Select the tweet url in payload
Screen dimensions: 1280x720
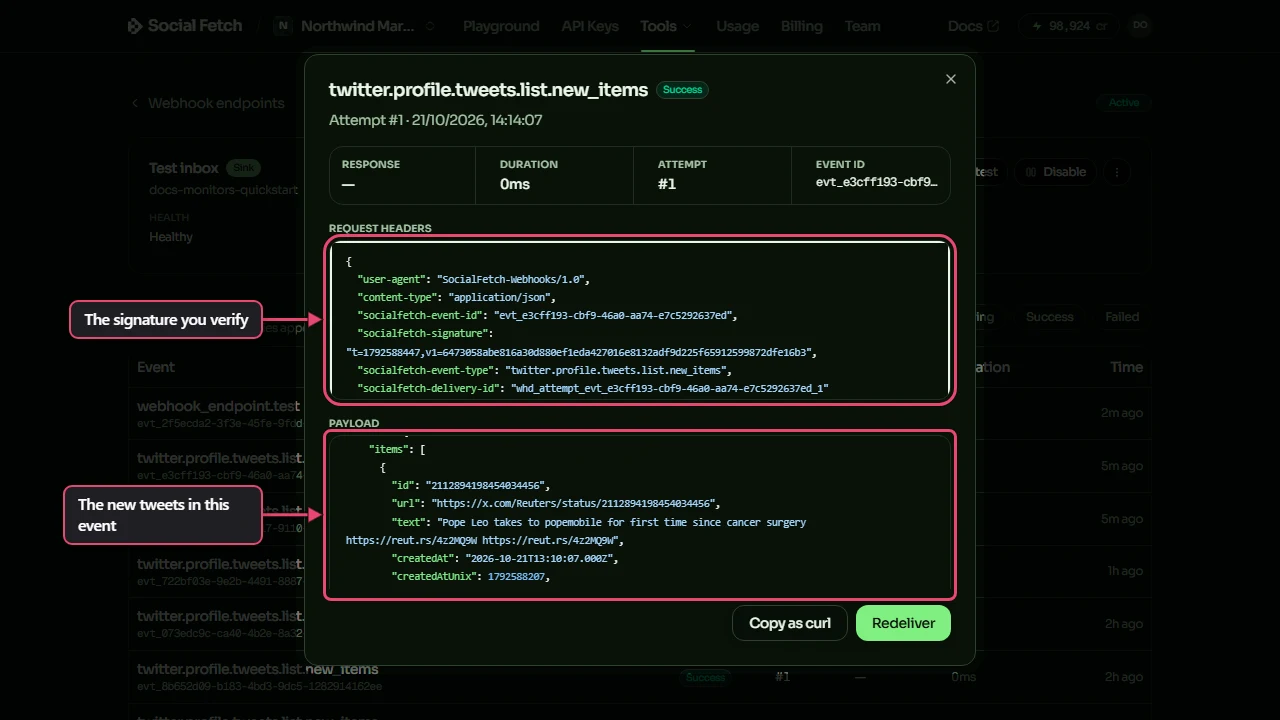pyautogui.click(x=575, y=503)
